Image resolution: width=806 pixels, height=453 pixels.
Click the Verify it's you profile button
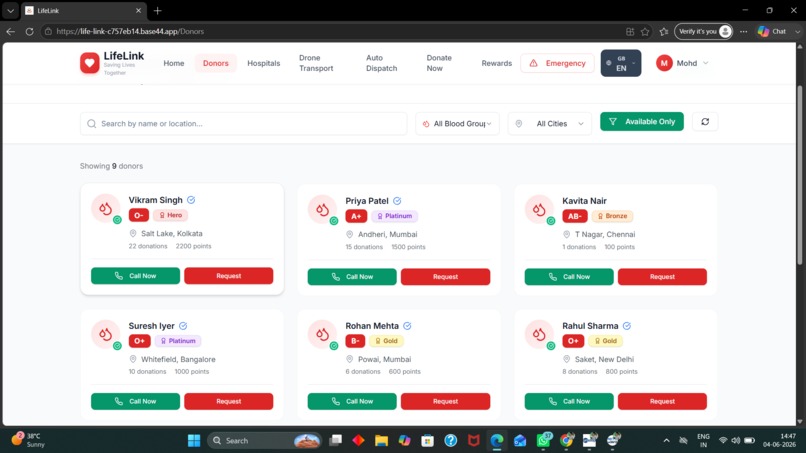703,31
